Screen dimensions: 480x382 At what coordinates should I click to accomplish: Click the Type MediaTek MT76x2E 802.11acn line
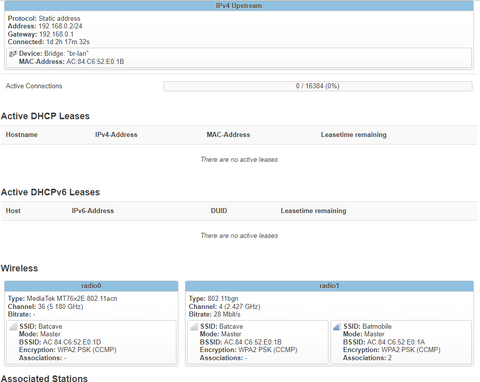(x=62, y=298)
